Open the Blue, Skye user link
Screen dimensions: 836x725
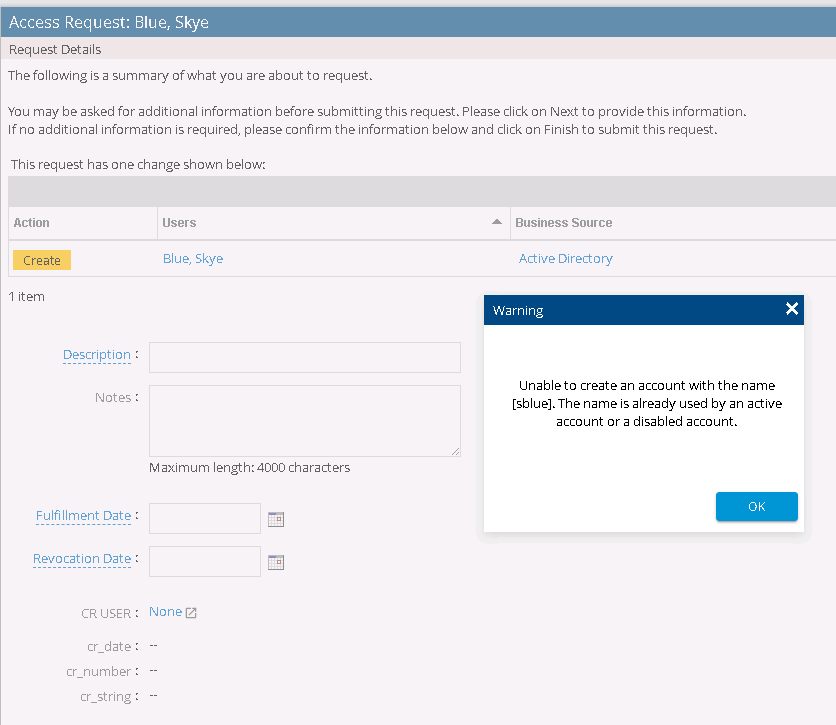[x=193, y=259]
